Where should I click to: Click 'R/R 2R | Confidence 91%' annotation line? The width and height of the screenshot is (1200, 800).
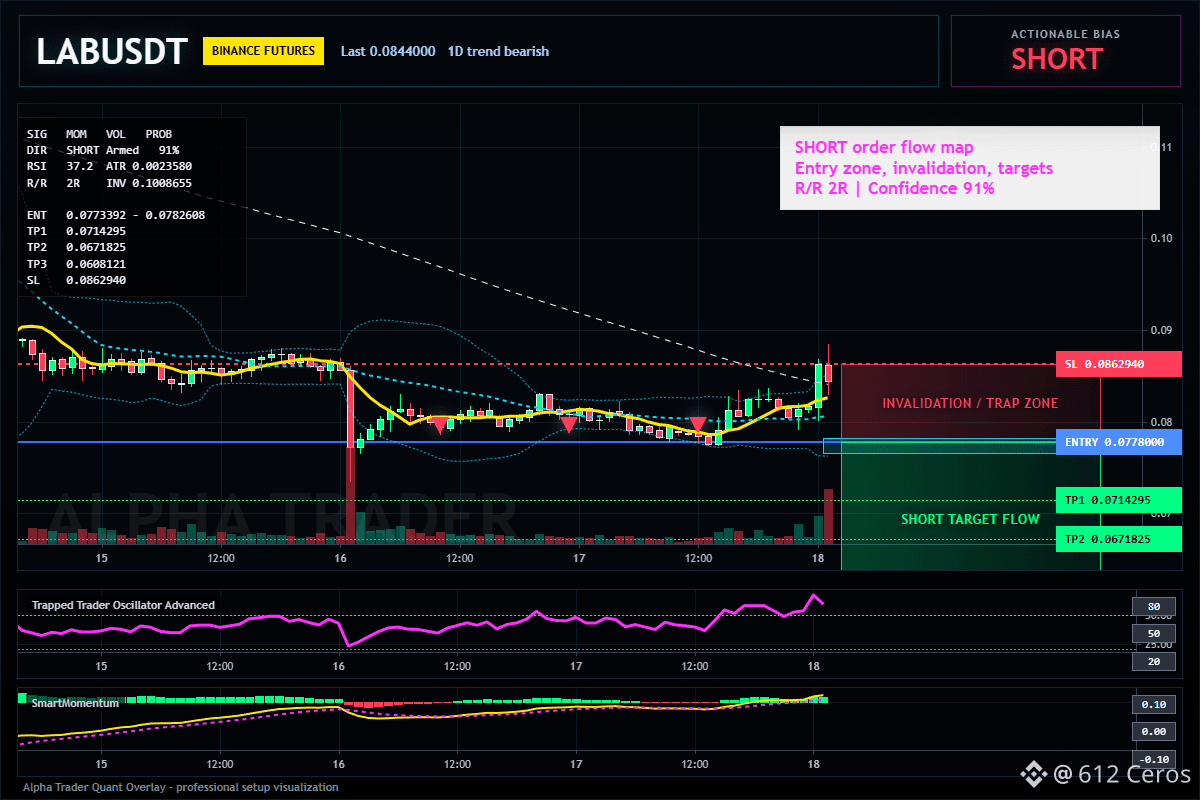(x=895, y=188)
